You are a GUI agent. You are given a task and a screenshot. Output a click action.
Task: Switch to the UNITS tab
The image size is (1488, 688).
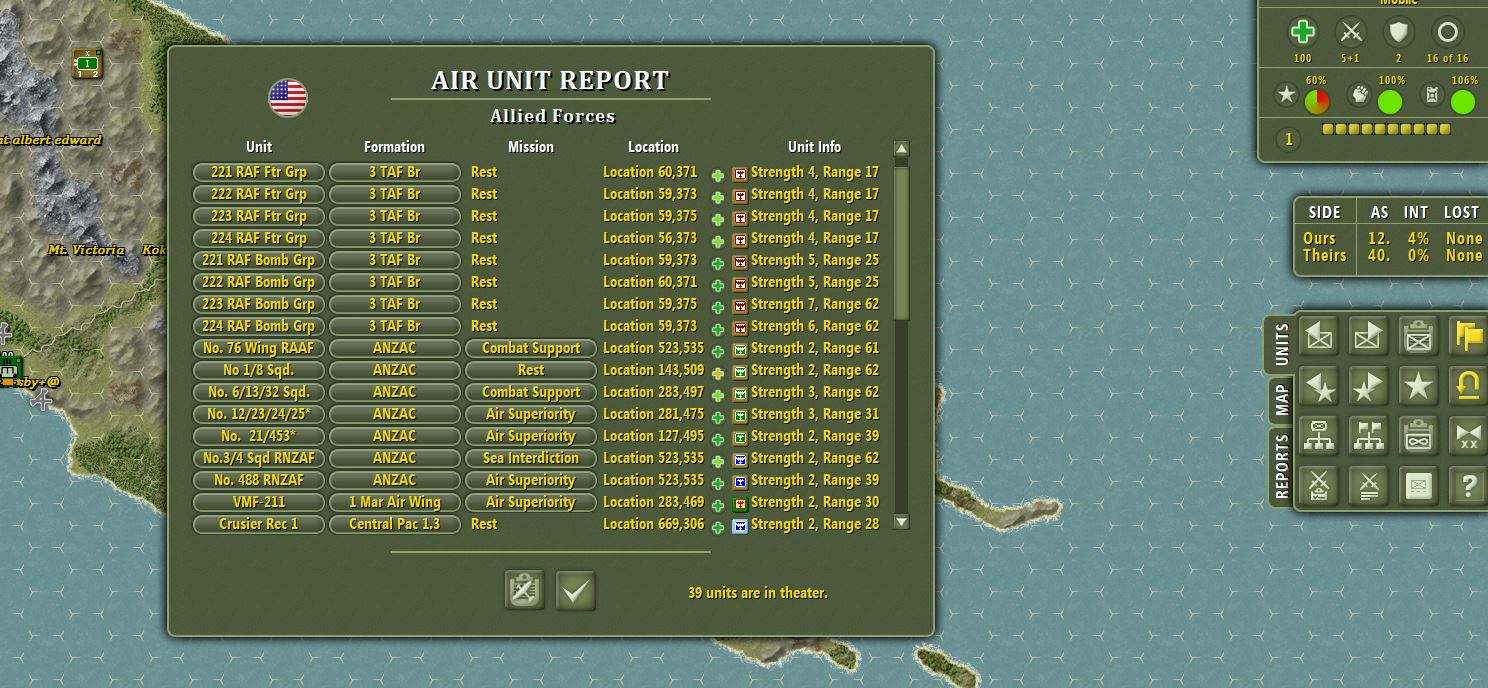[1281, 345]
